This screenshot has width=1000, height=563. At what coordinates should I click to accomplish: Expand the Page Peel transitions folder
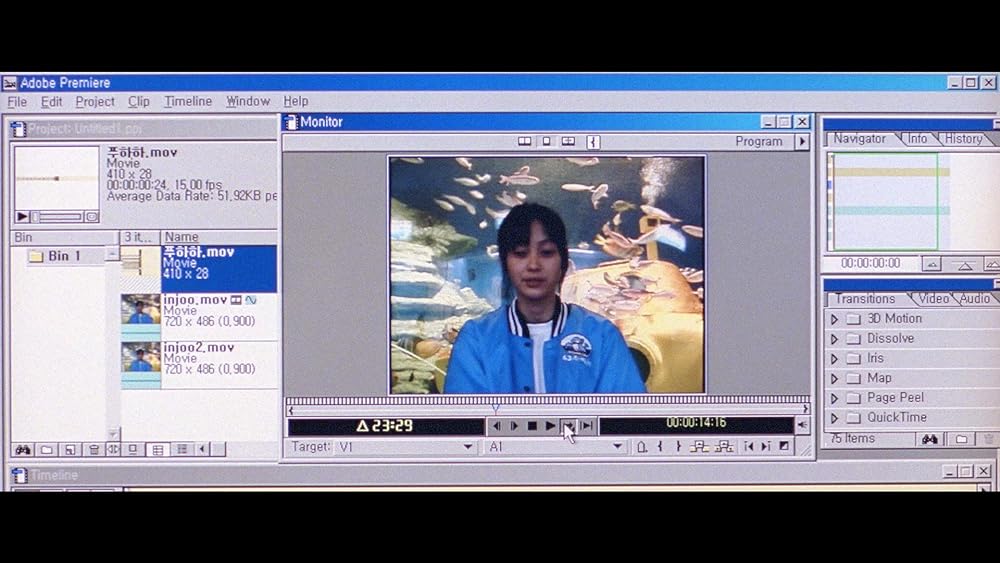coord(834,398)
